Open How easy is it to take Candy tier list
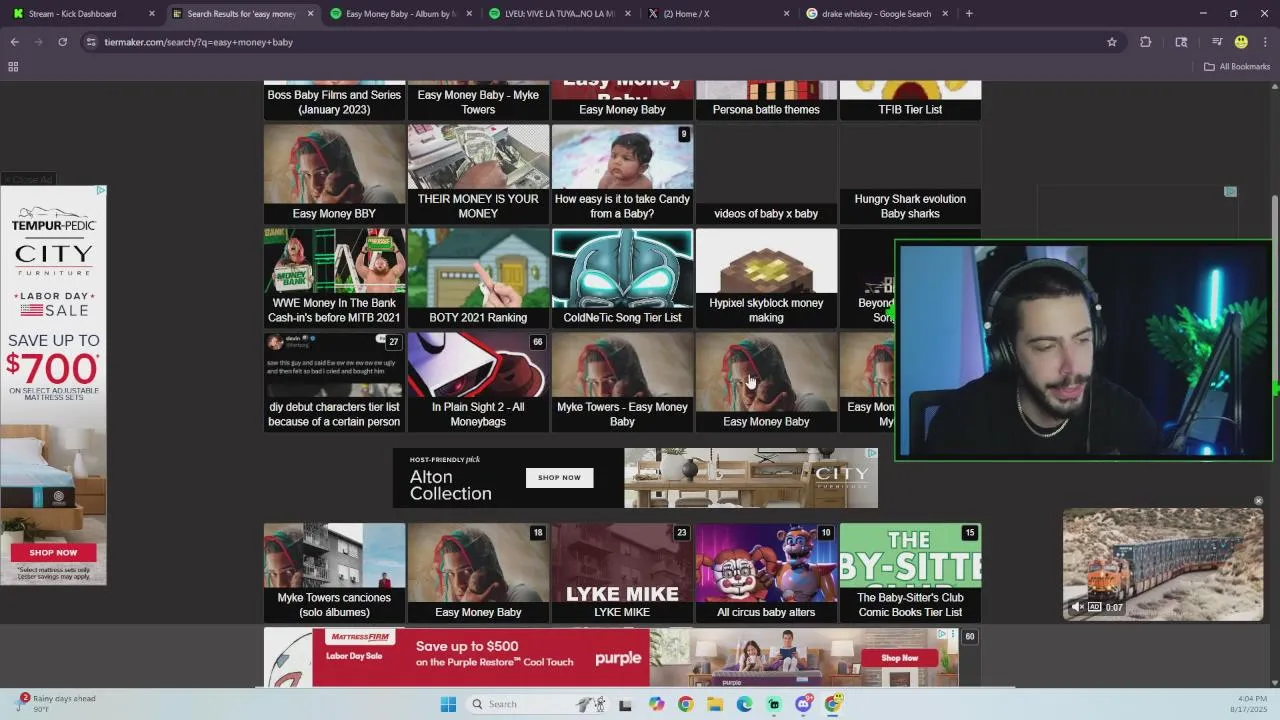The width and height of the screenshot is (1280, 720). 622,174
